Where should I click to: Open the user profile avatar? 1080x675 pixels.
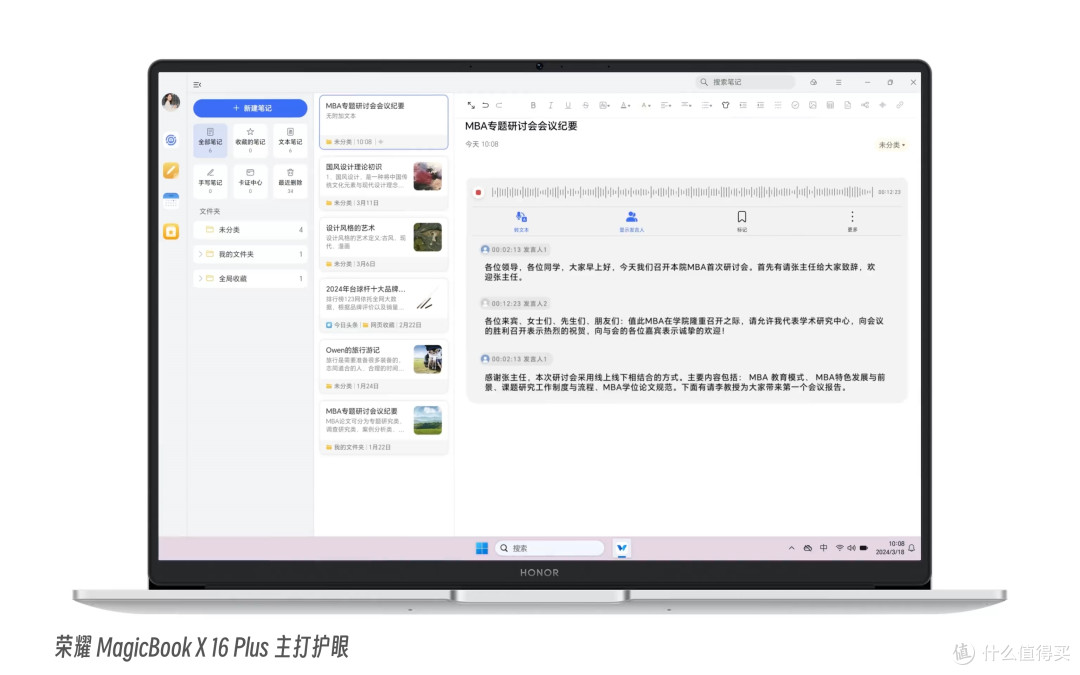tap(171, 102)
